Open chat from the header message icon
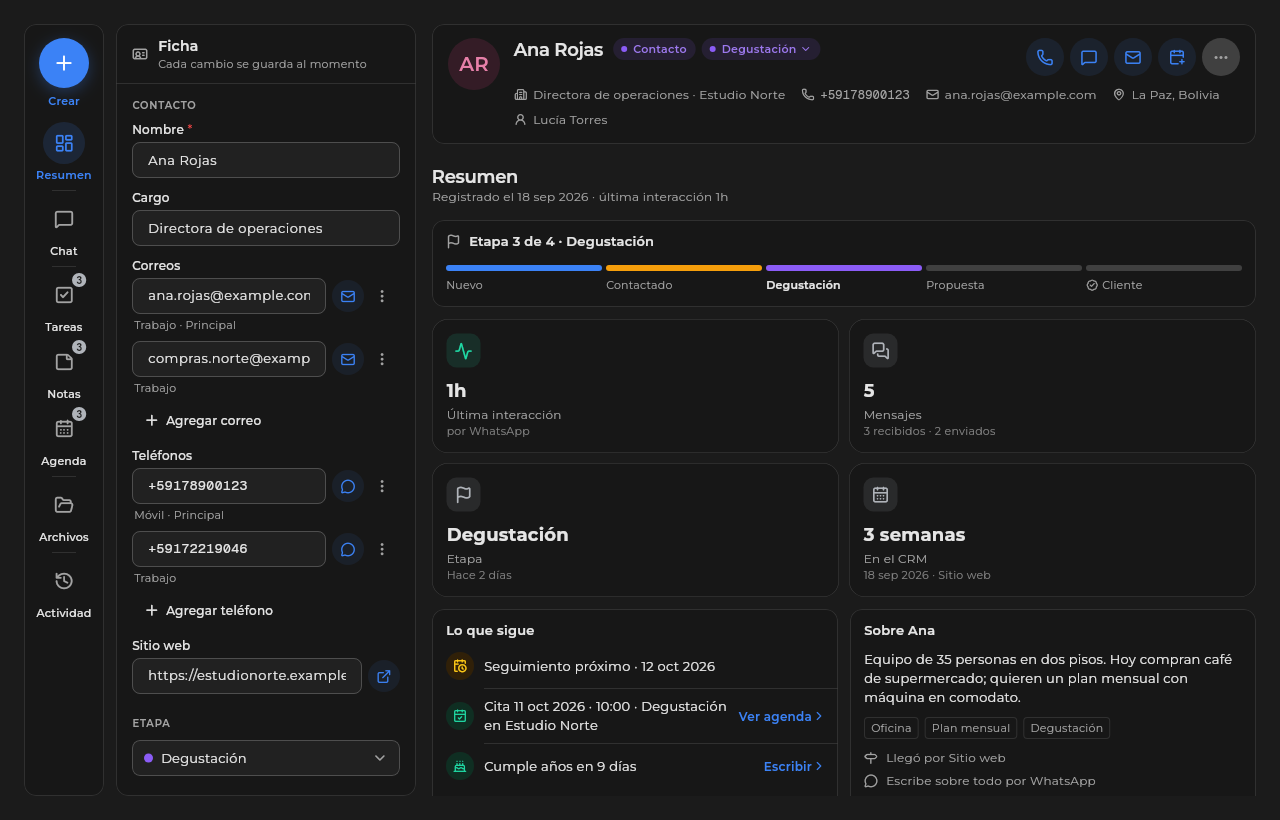 coord(1089,57)
